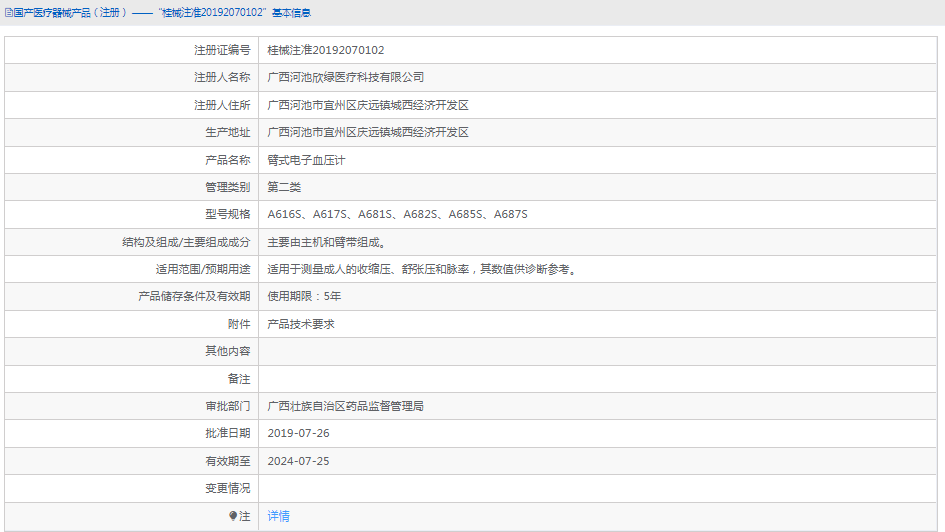Click the 注册人住所 label
The width and height of the screenshot is (945, 532).
point(222,105)
